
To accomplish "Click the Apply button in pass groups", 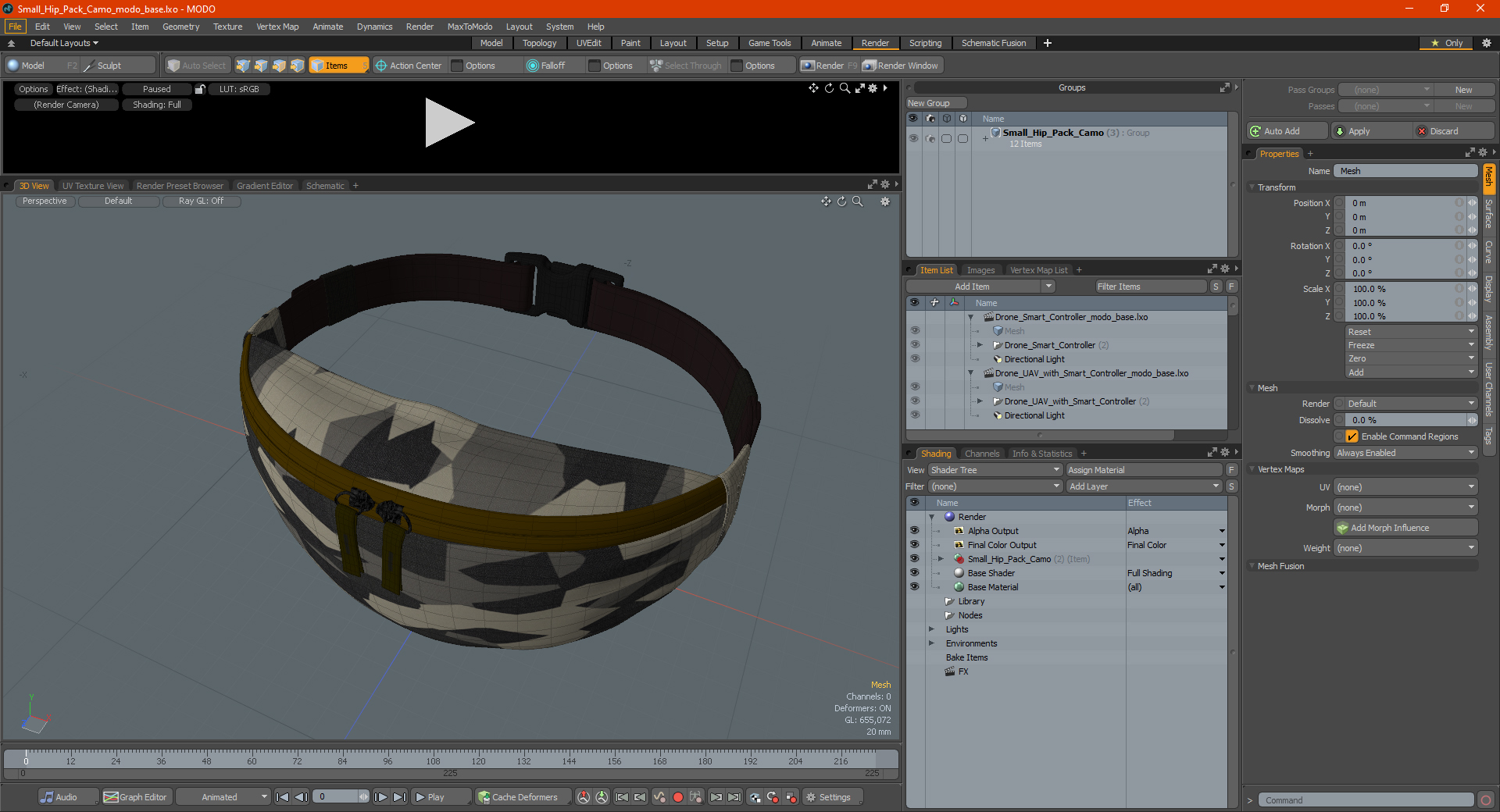I will coord(1371,131).
